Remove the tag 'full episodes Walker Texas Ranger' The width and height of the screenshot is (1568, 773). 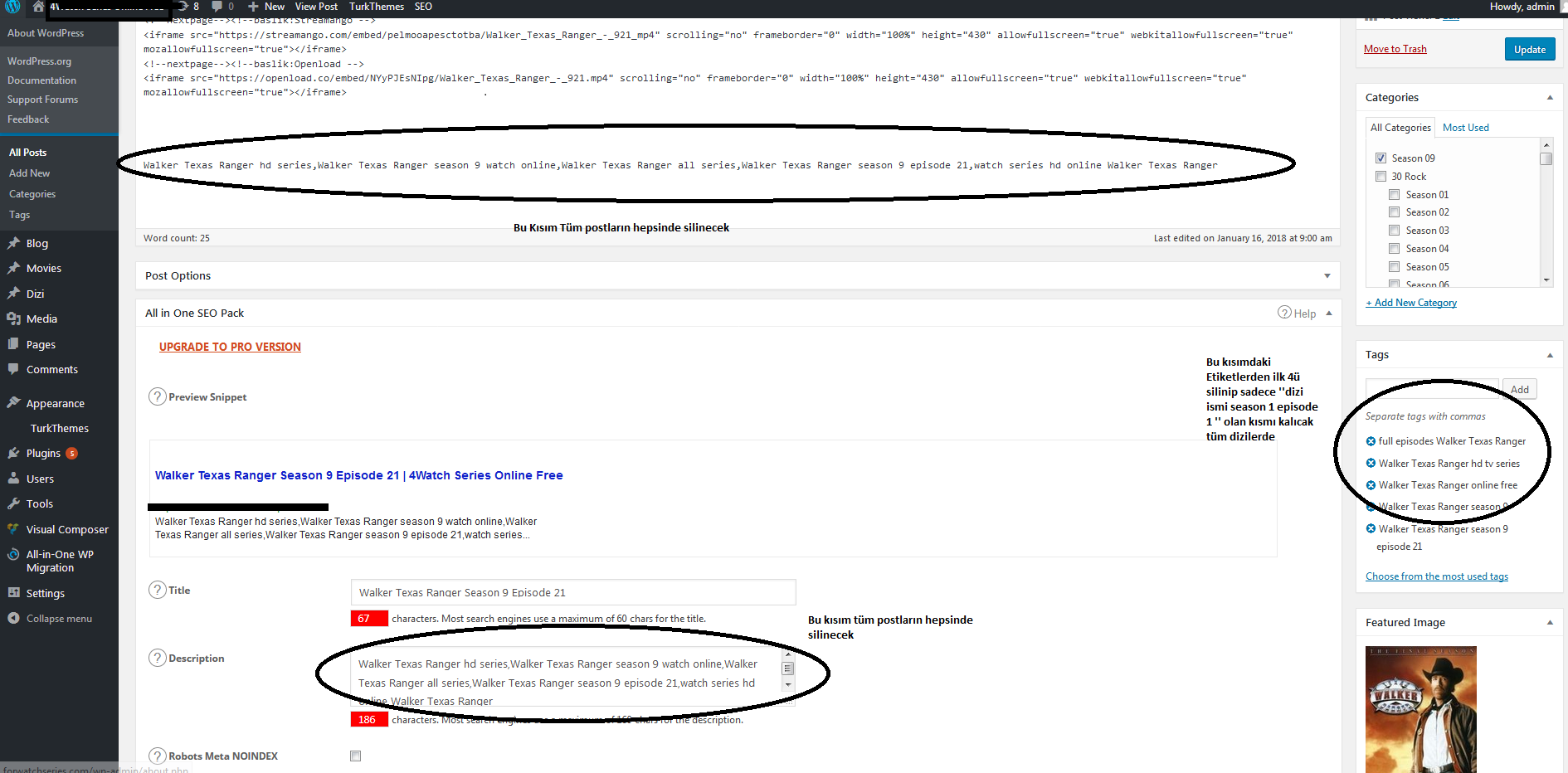(x=1371, y=441)
